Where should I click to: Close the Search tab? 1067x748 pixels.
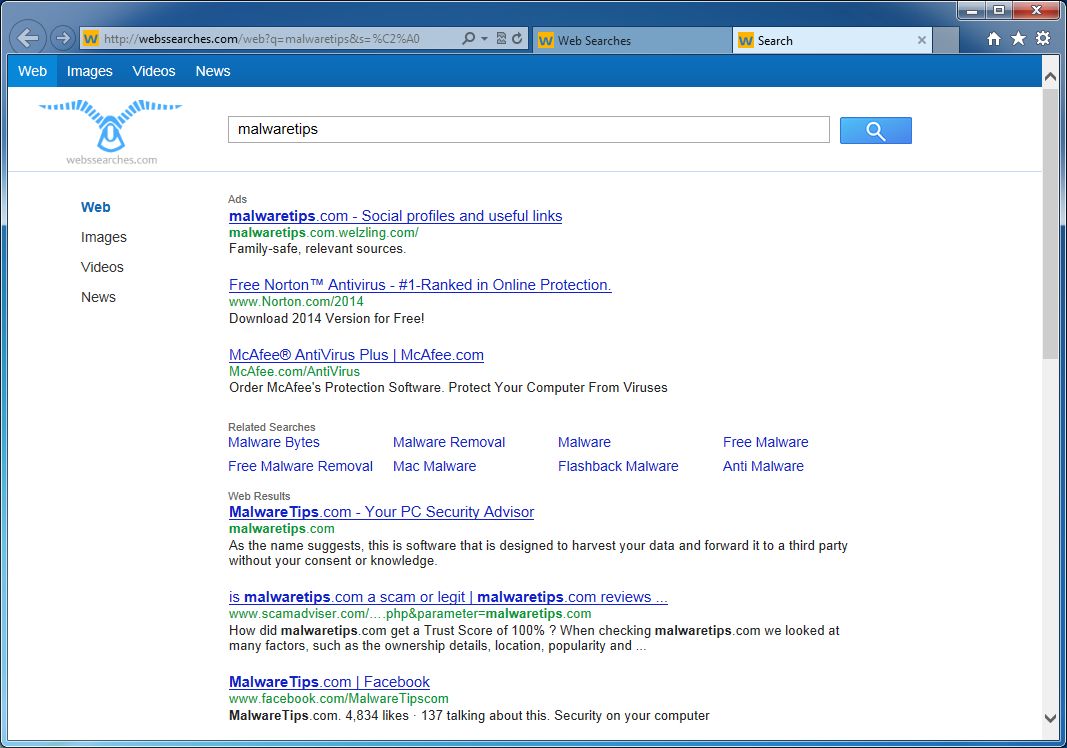tap(922, 40)
